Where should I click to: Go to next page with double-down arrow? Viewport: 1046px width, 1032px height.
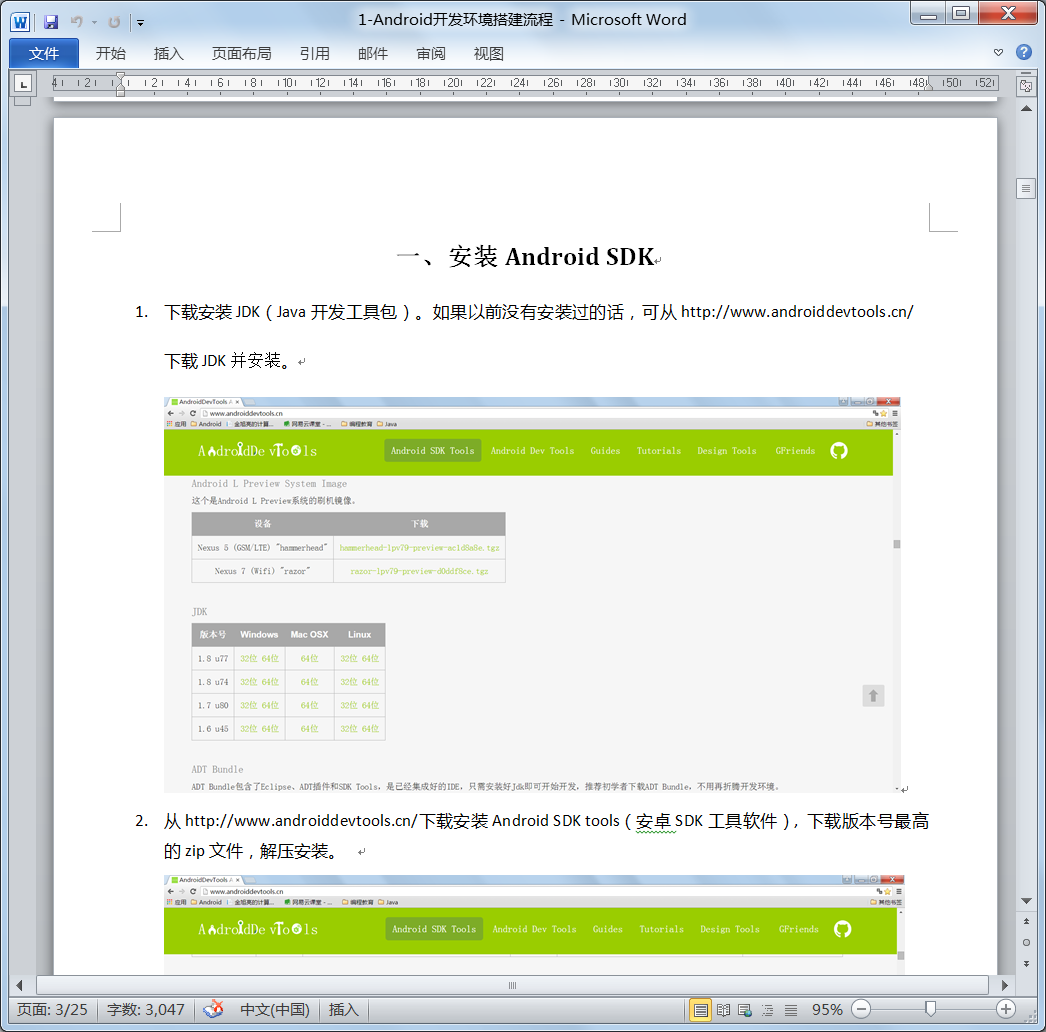click(x=1026, y=964)
